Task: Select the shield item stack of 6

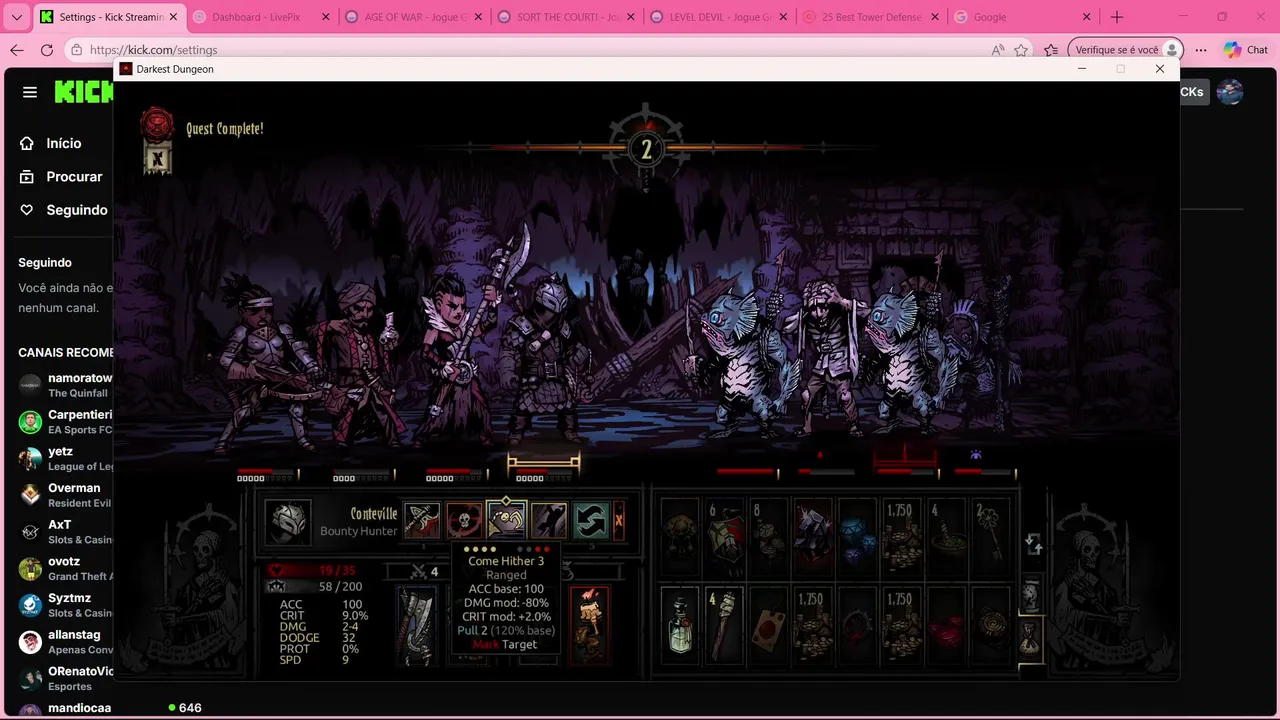Action: (724, 539)
